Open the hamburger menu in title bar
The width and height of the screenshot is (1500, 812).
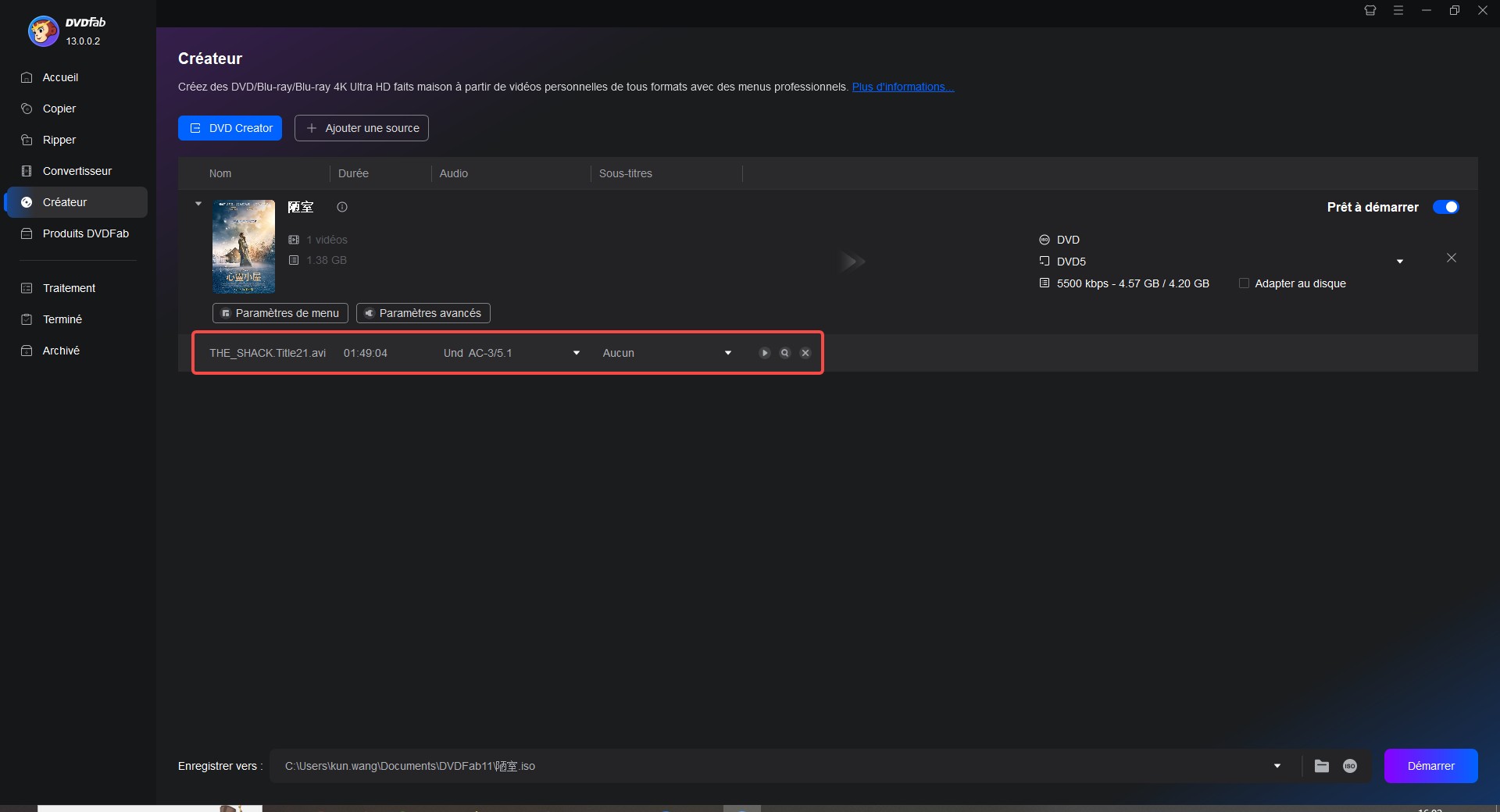pos(1398,10)
